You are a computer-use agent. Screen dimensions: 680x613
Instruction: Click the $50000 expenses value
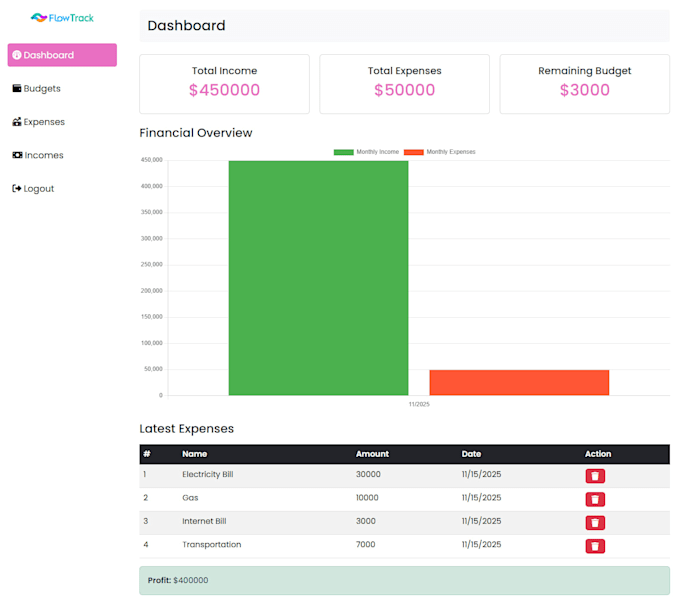pos(405,90)
